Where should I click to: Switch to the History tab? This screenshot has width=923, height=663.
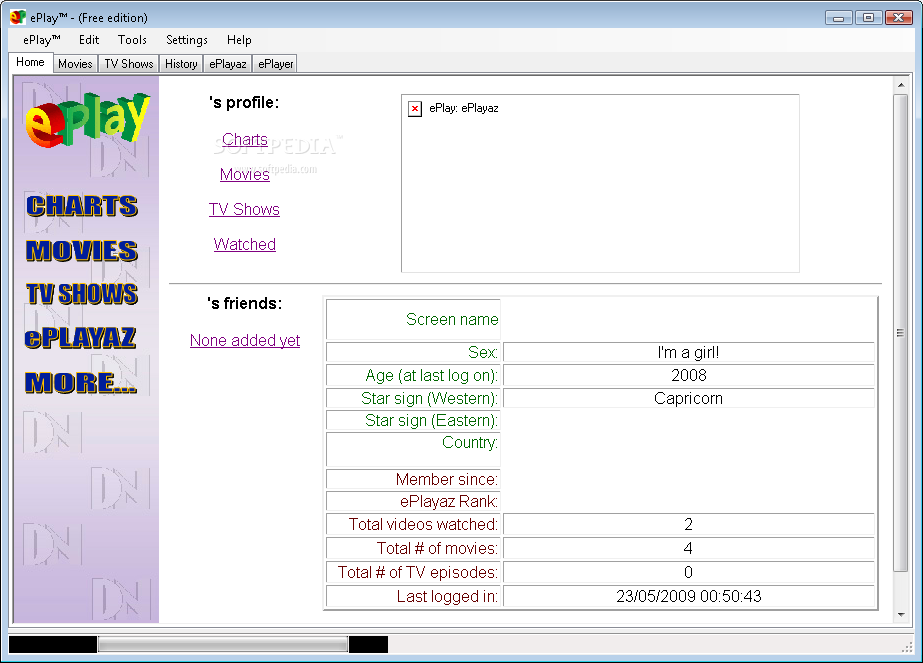pos(181,64)
